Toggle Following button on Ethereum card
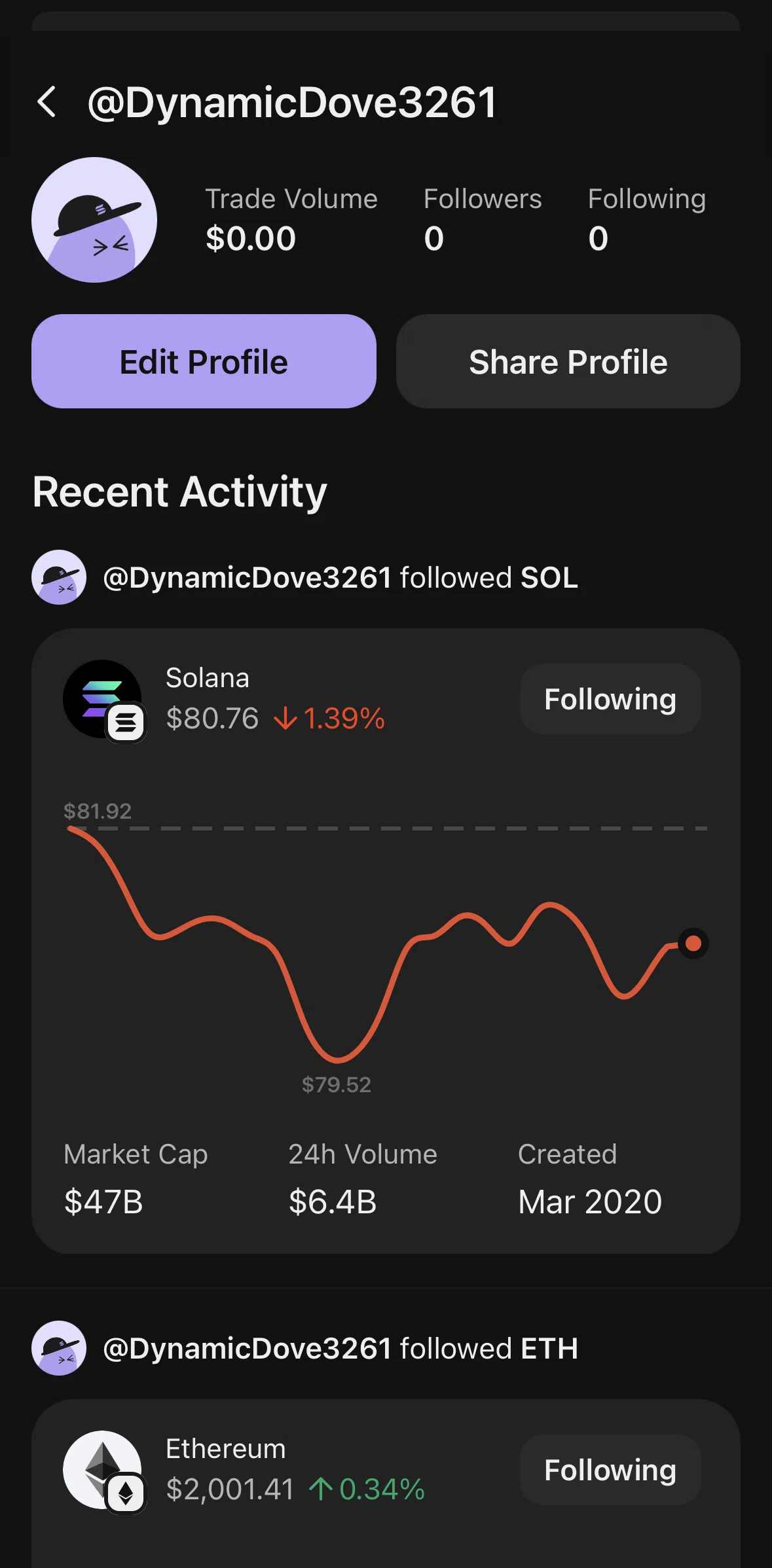The height and width of the screenshot is (1568, 772). pos(610,1470)
